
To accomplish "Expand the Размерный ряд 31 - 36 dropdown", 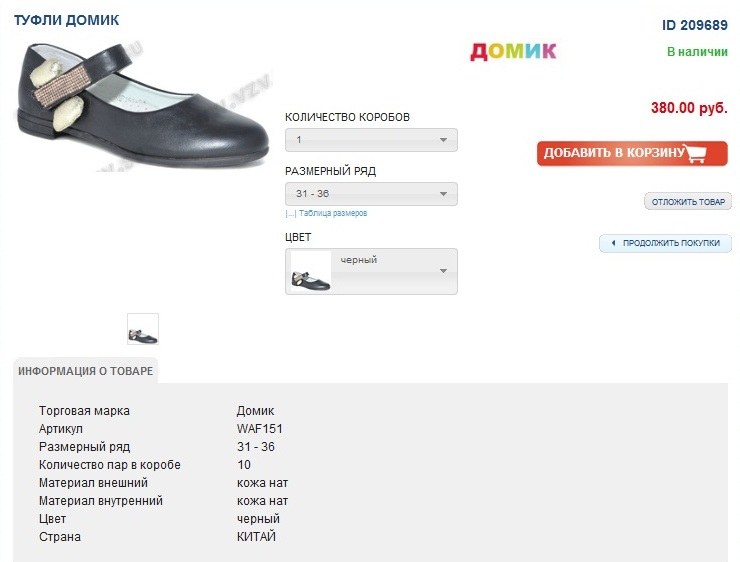I will click(x=371, y=194).
